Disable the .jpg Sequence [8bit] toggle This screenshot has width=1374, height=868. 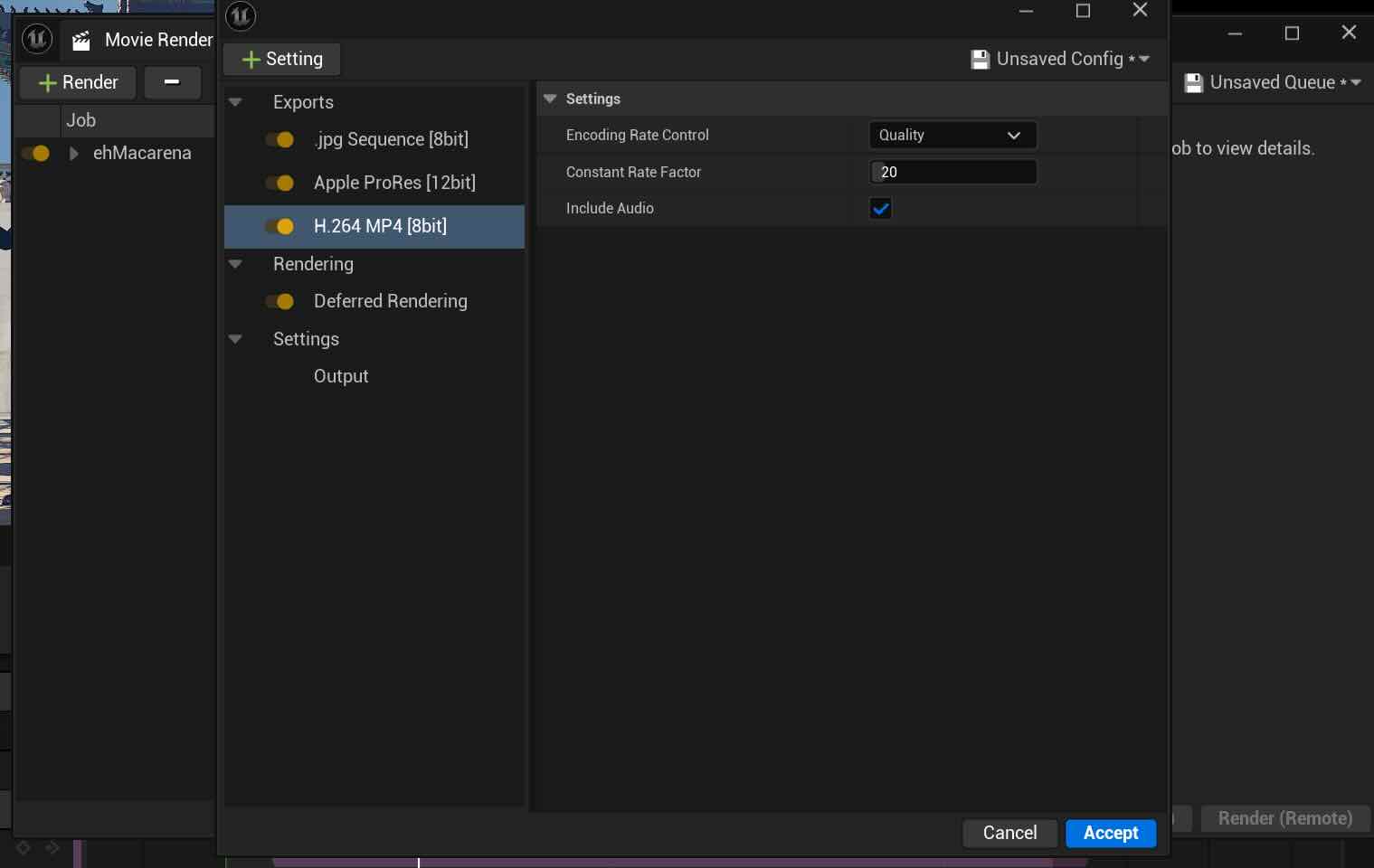click(280, 139)
